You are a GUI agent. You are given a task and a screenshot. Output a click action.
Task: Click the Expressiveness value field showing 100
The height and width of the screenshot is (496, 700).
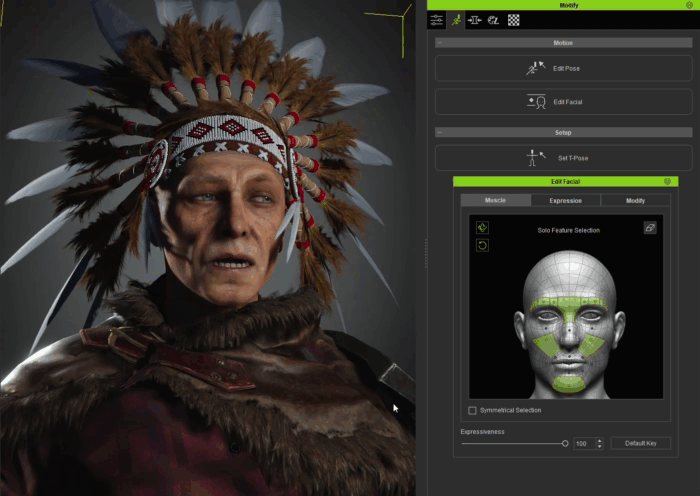tap(585, 443)
